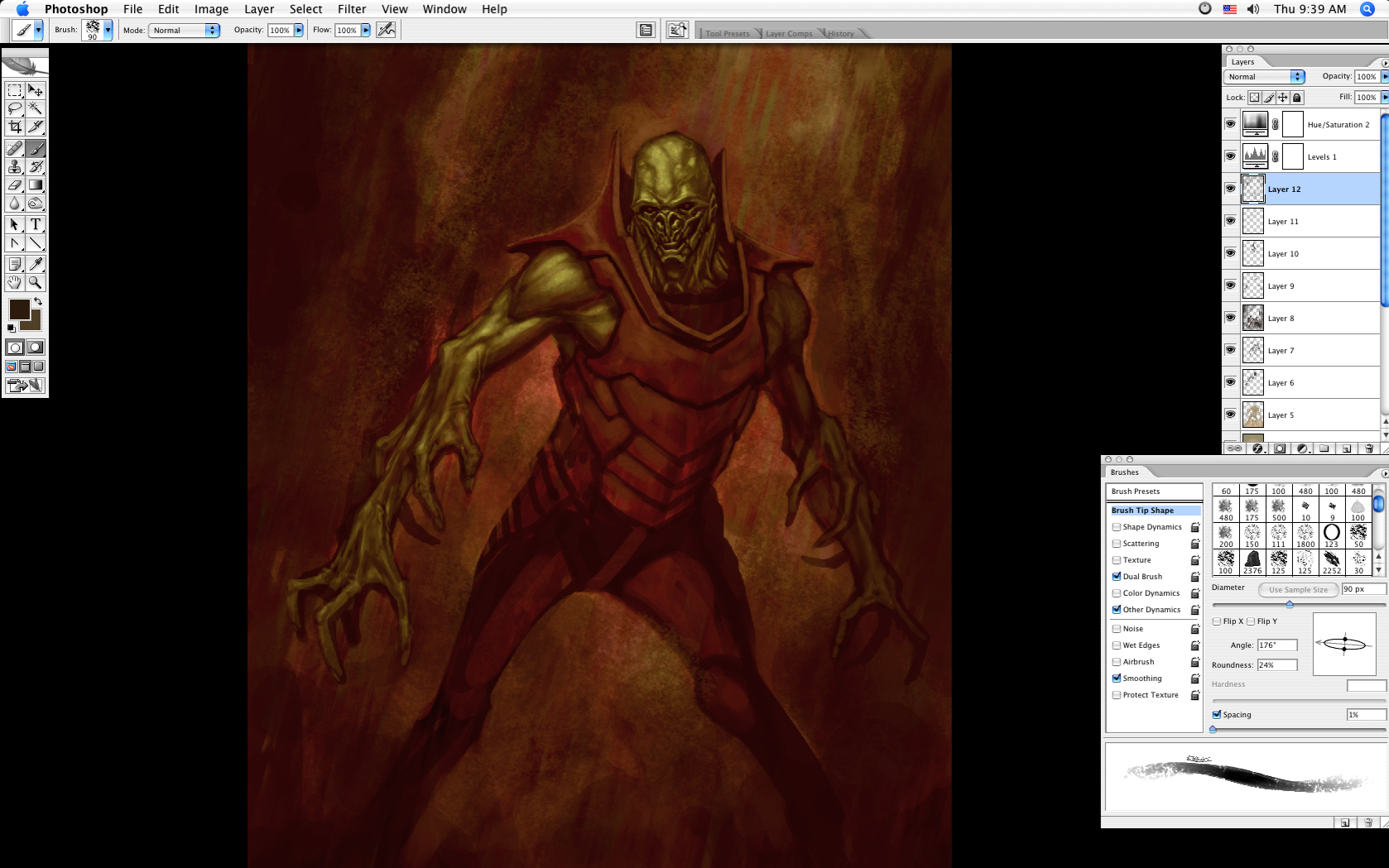Screen dimensions: 1389x868
Task: Open the layer blend mode dropdown
Action: 1264,77
